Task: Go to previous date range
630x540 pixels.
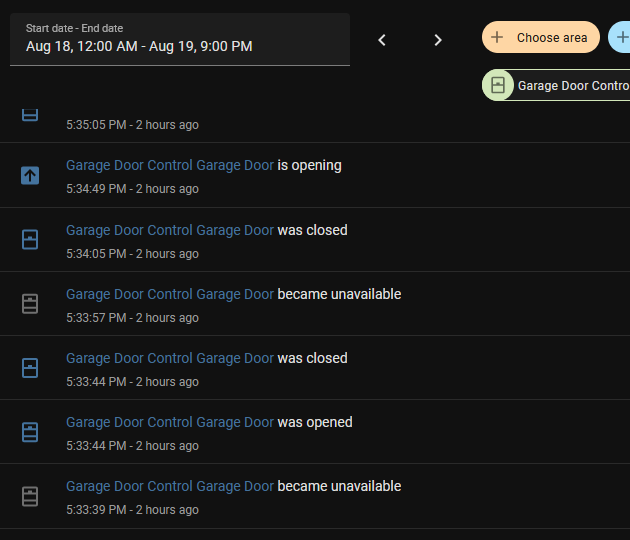Action: 382,40
